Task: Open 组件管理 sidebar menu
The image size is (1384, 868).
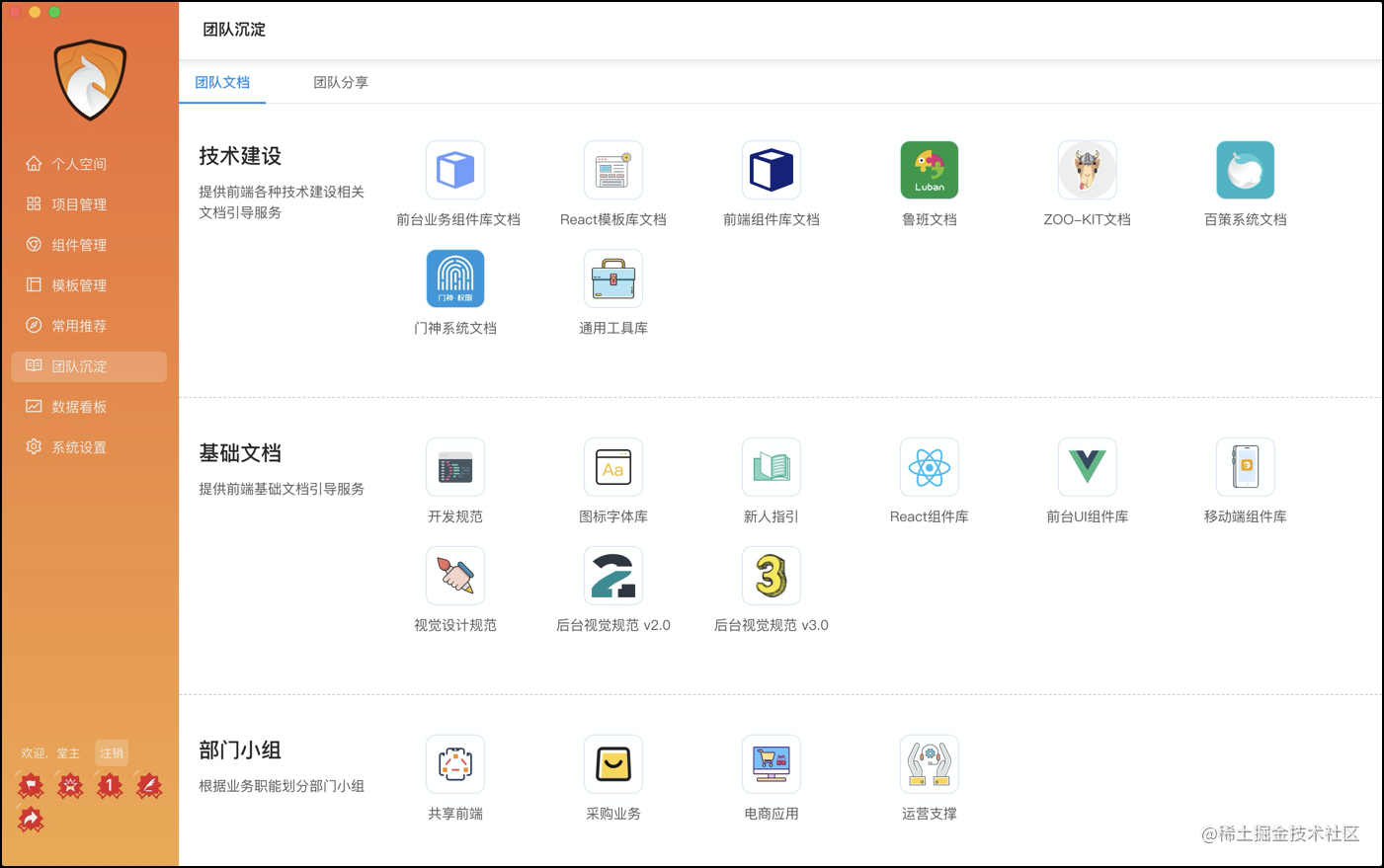Action: 89,245
